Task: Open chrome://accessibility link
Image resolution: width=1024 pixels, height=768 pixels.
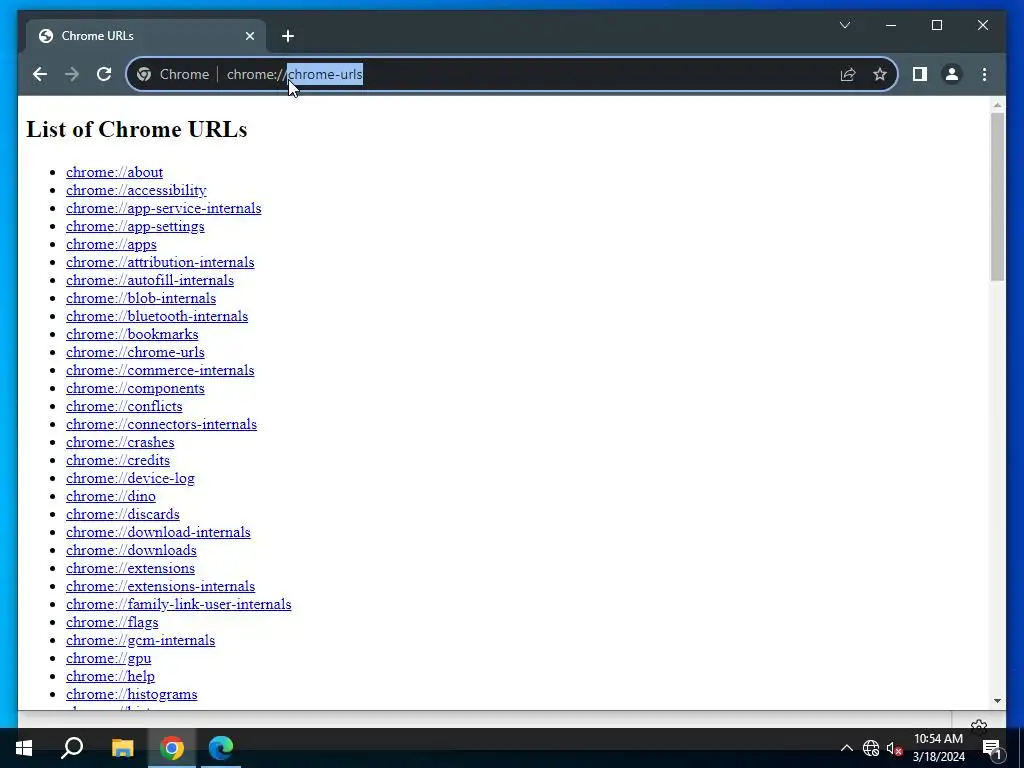Action: pyautogui.click(x=136, y=190)
